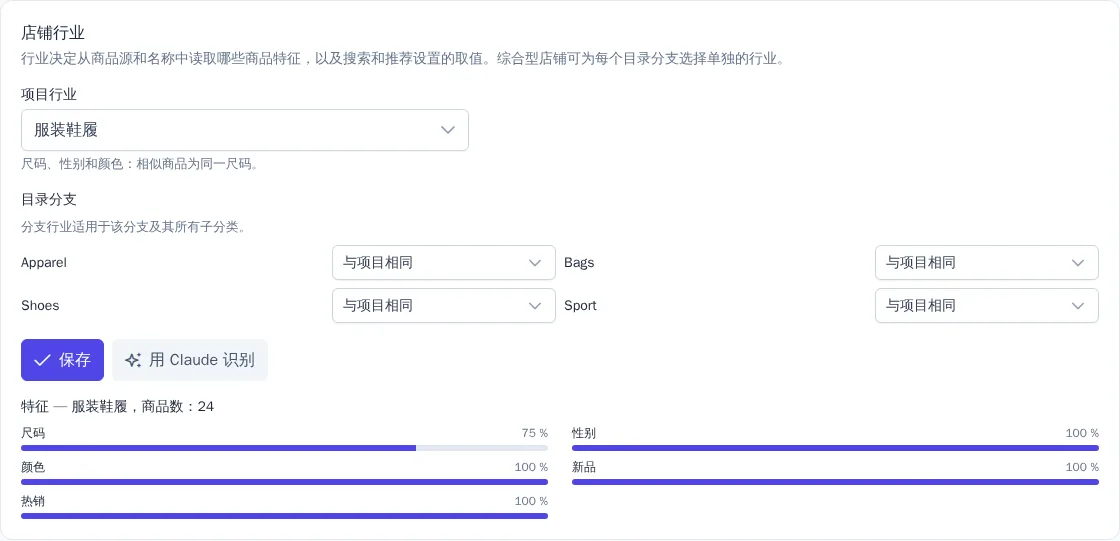
Task: Click the 店铺行业 heading
Action: coord(54,32)
